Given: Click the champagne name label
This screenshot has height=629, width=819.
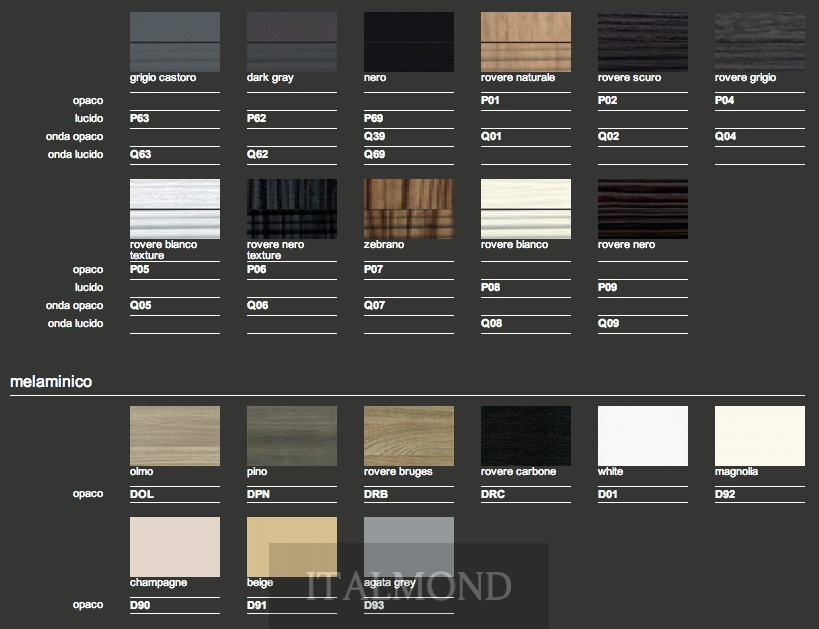Looking at the screenshot, I should 158,583.
